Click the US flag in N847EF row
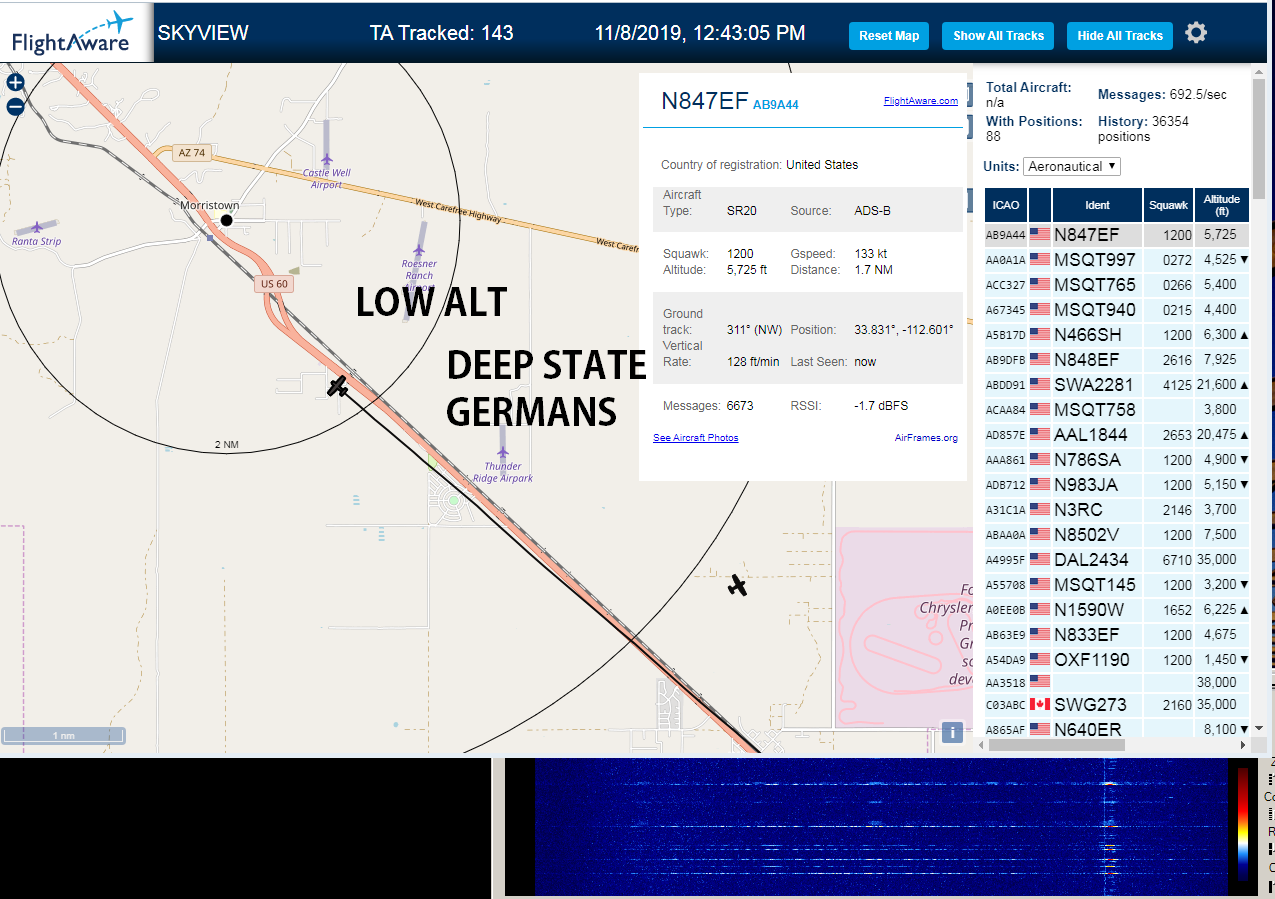This screenshot has width=1275, height=899. [1040, 235]
